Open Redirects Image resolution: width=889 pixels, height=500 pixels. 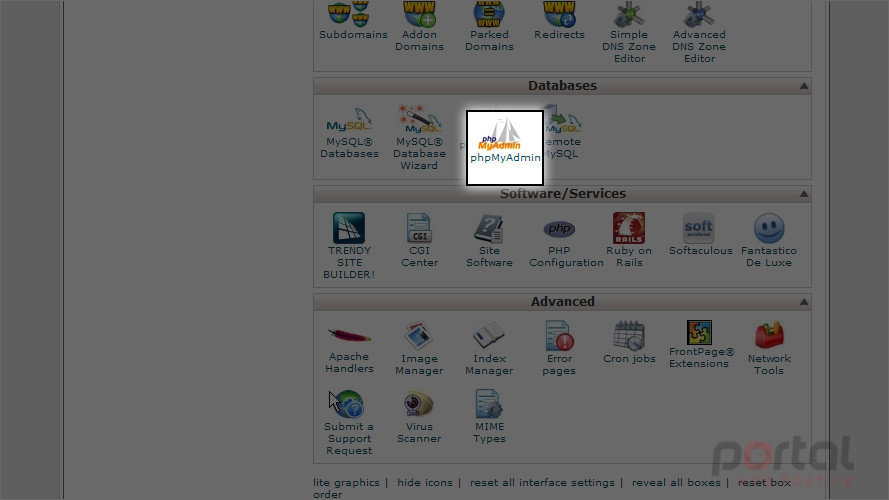(559, 21)
